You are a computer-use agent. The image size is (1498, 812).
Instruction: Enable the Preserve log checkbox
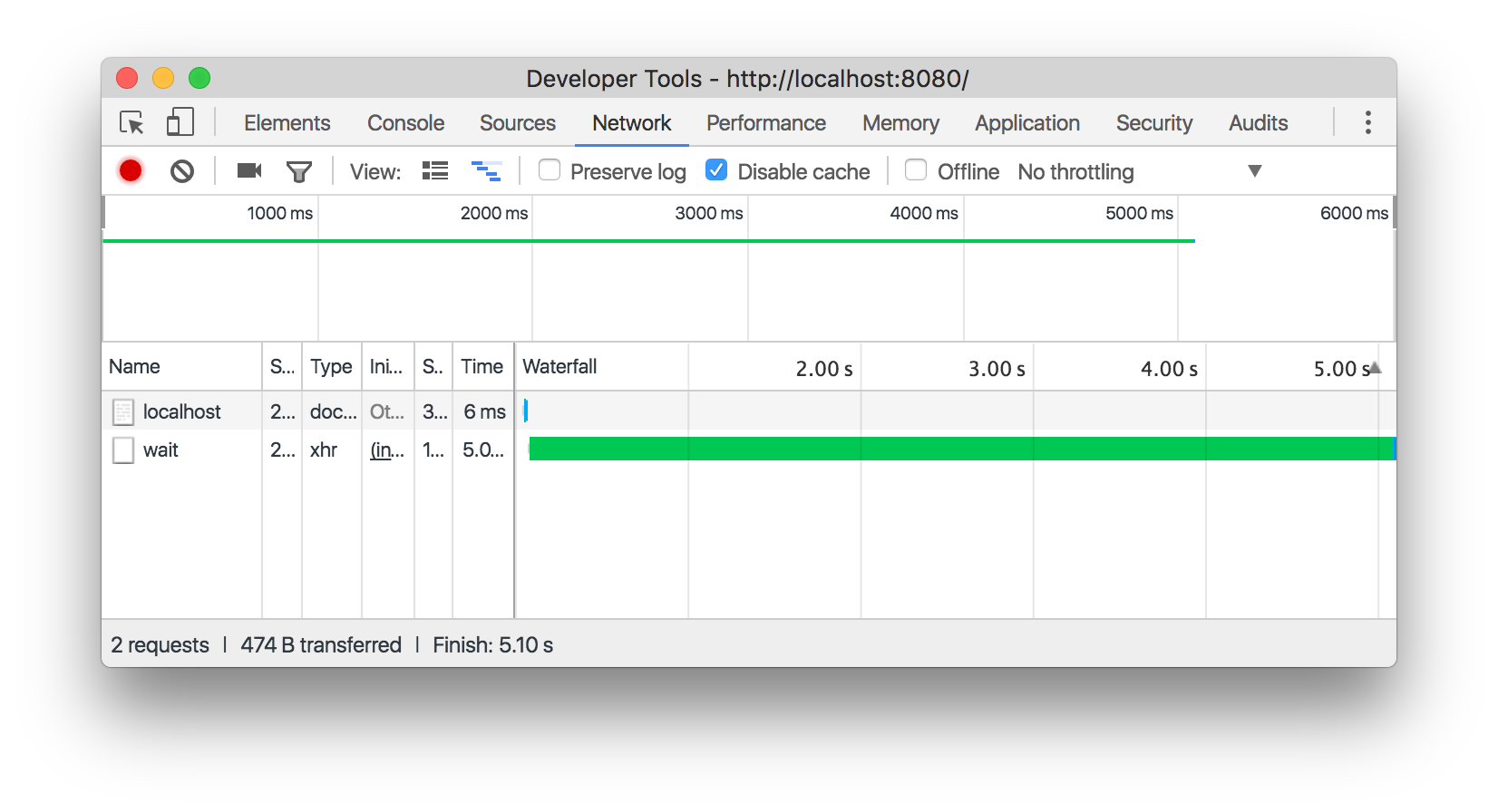coord(550,170)
